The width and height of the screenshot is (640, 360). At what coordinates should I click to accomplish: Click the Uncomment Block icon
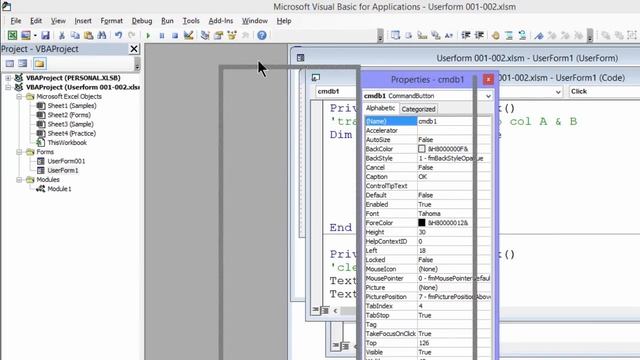[522, 36]
